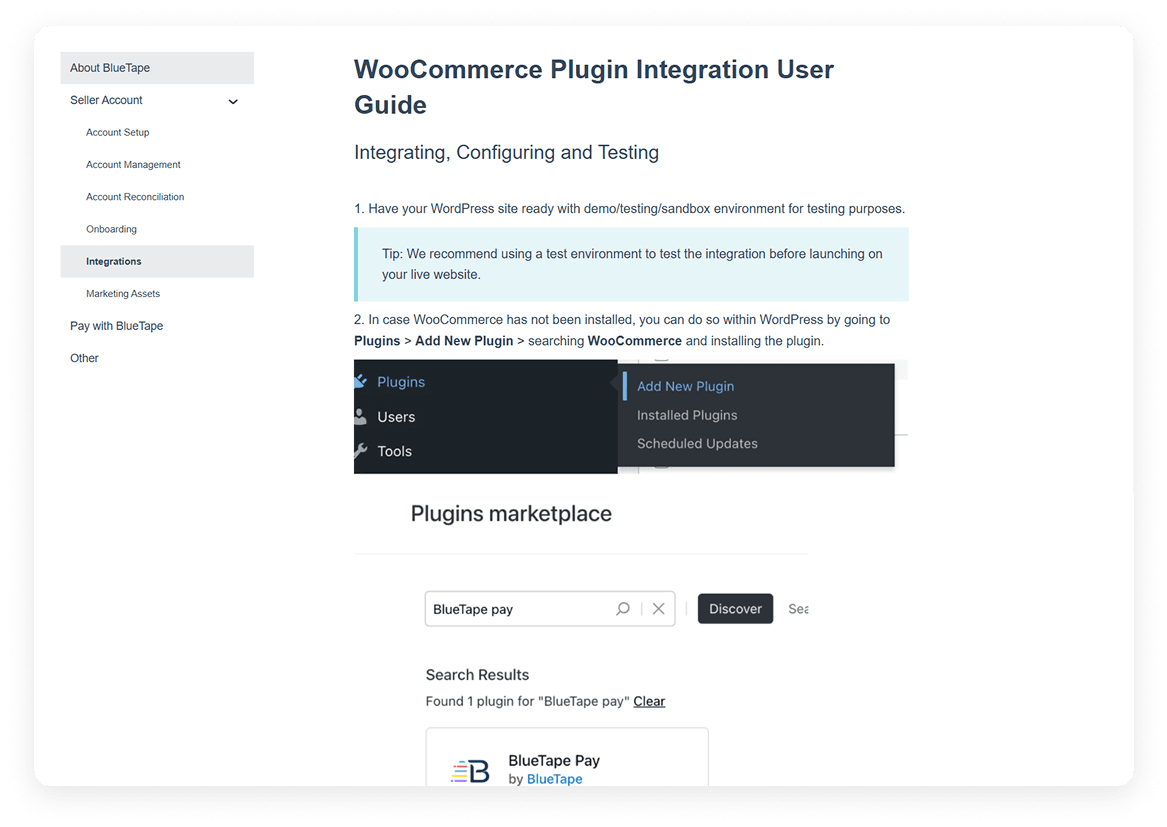Select Onboarding in sidebar

(112, 229)
